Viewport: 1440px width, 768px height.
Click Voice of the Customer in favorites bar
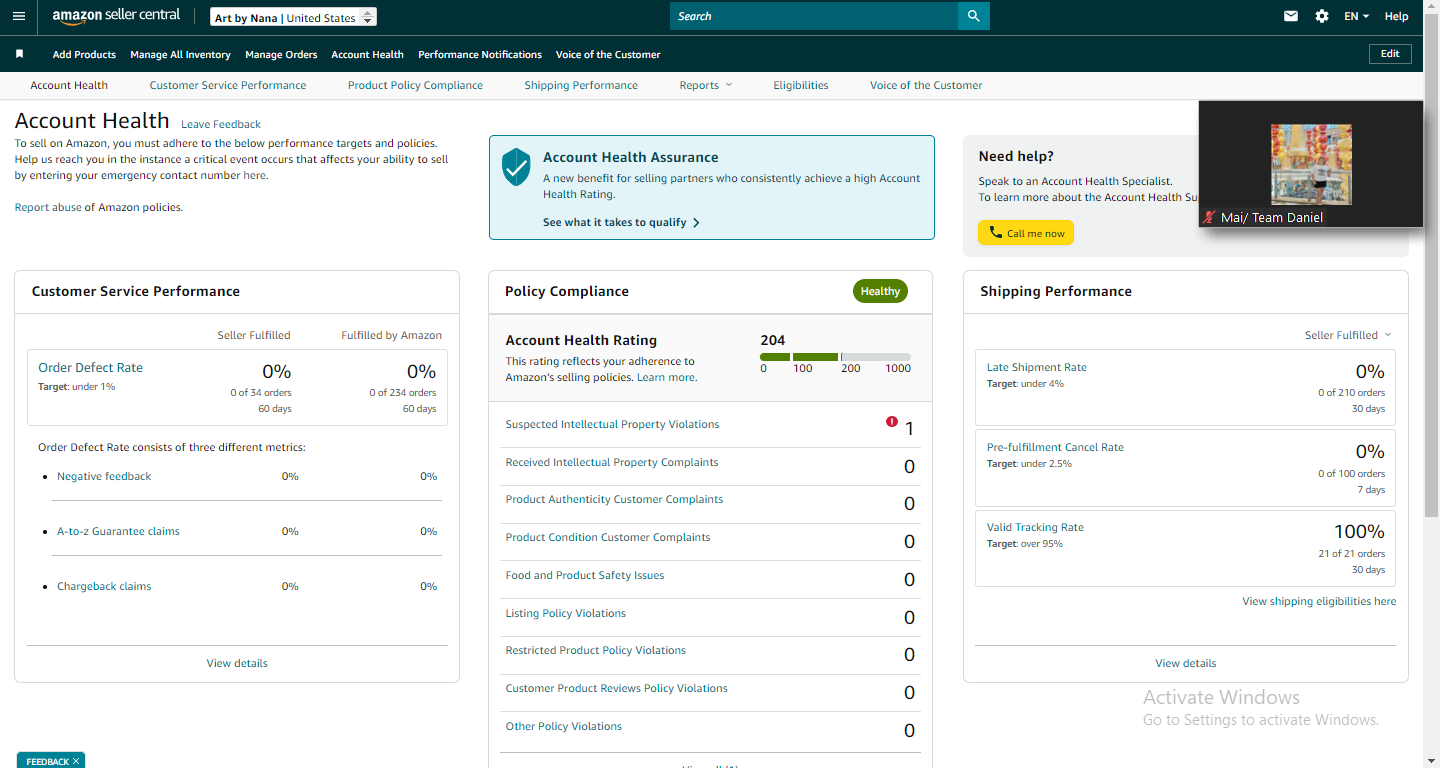[x=608, y=54]
